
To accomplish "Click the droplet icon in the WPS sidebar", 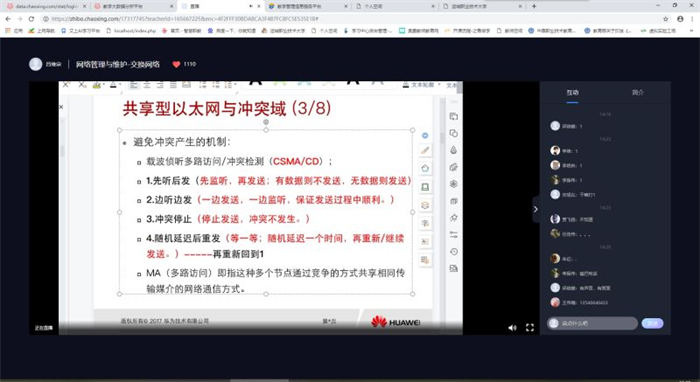I will [454, 150].
